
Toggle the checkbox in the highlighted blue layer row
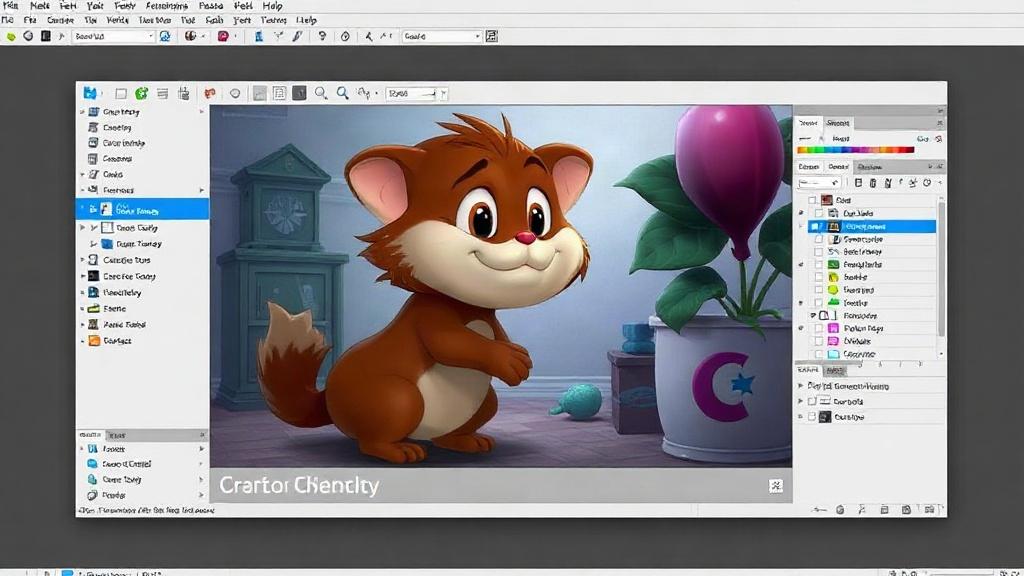[x=814, y=226]
